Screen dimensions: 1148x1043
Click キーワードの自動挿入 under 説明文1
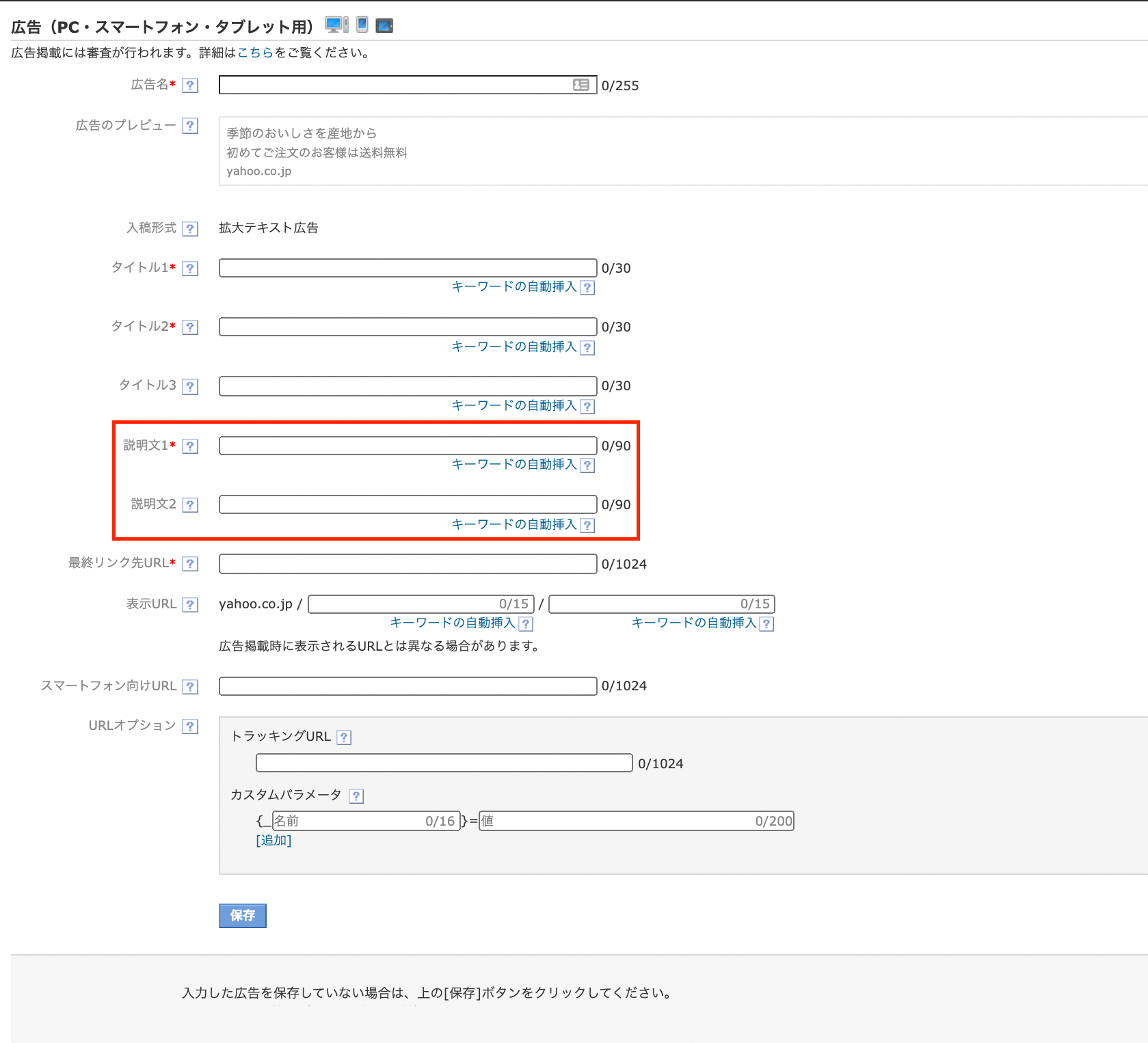pos(514,464)
